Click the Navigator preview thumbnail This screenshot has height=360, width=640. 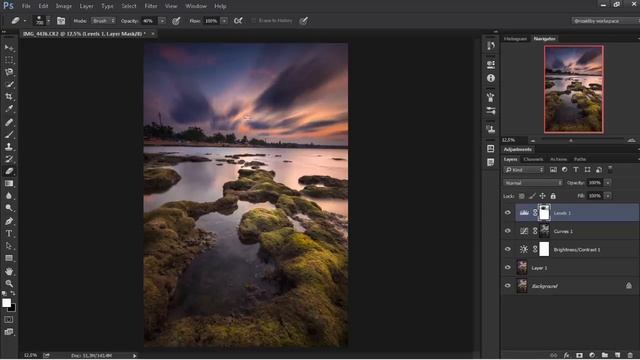573,89
